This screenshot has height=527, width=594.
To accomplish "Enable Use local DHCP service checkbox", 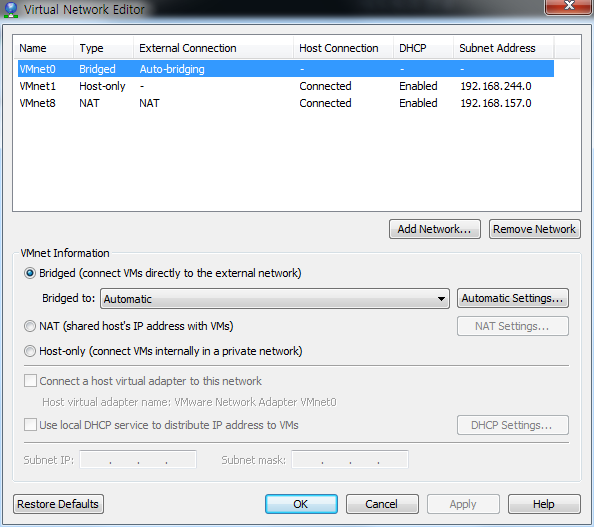I will (30, 425).
